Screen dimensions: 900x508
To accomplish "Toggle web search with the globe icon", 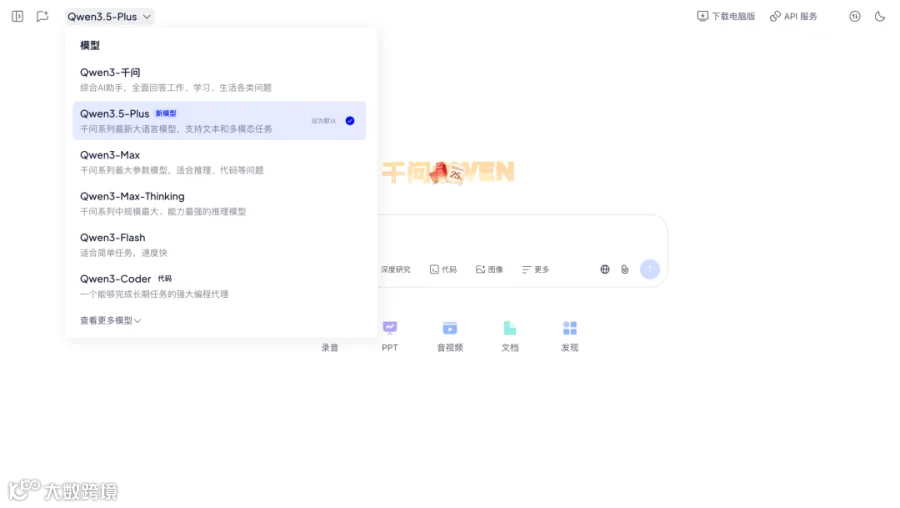I will tap(605, 269).
